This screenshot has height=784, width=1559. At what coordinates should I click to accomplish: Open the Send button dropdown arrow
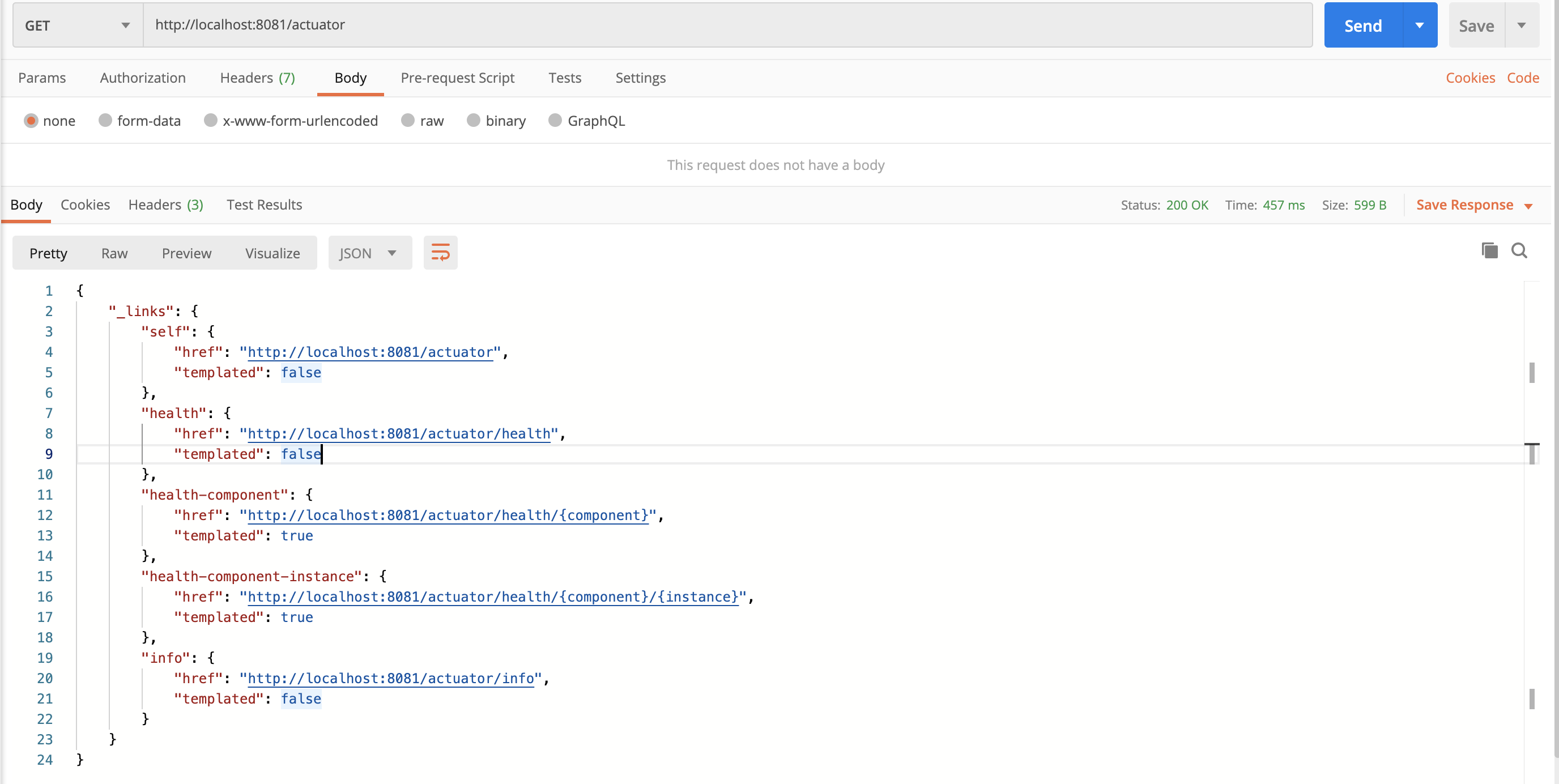1419,25
